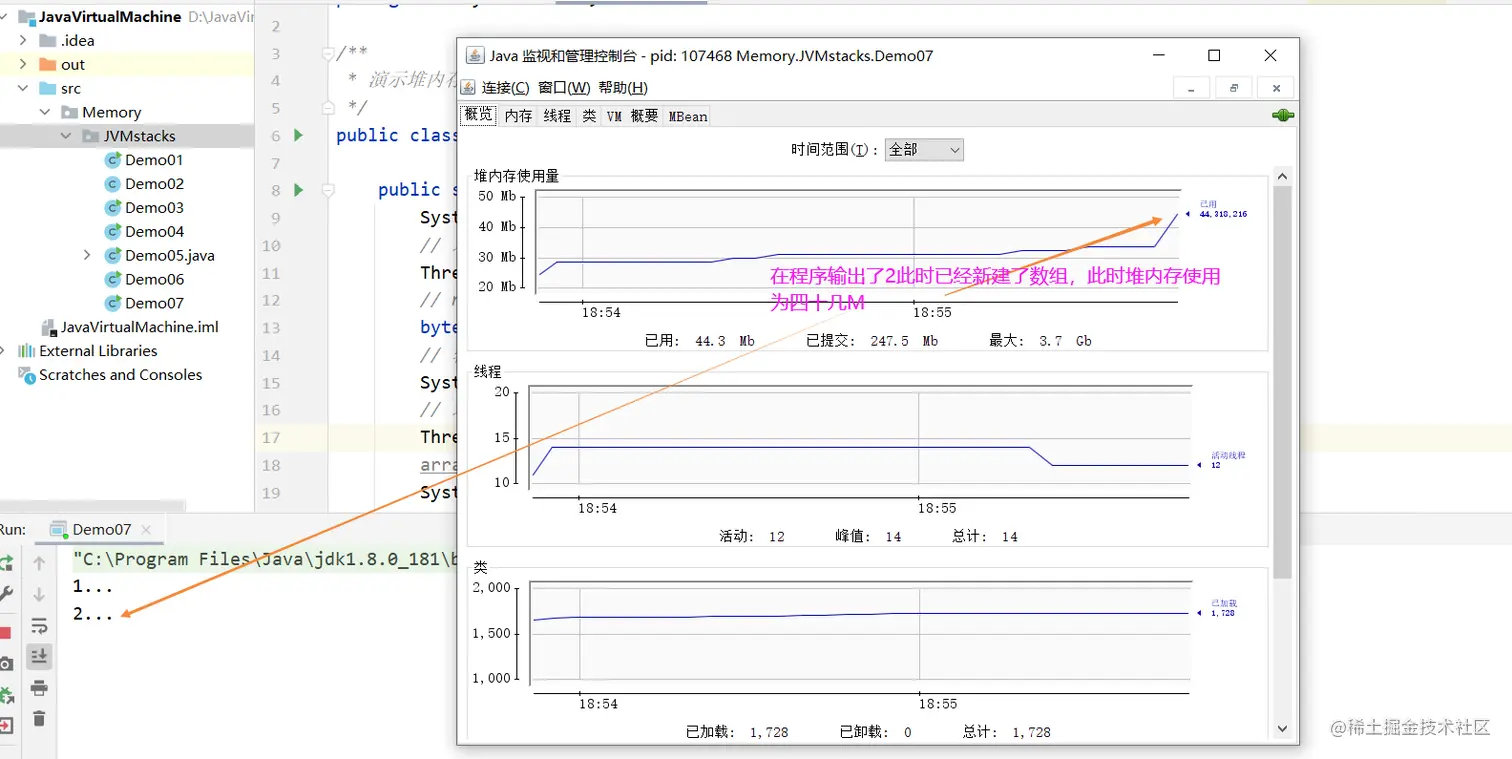This screenshot has width=1512, height=759.
Task: Capture a thread dump with the camera icon
Action: 8,664
